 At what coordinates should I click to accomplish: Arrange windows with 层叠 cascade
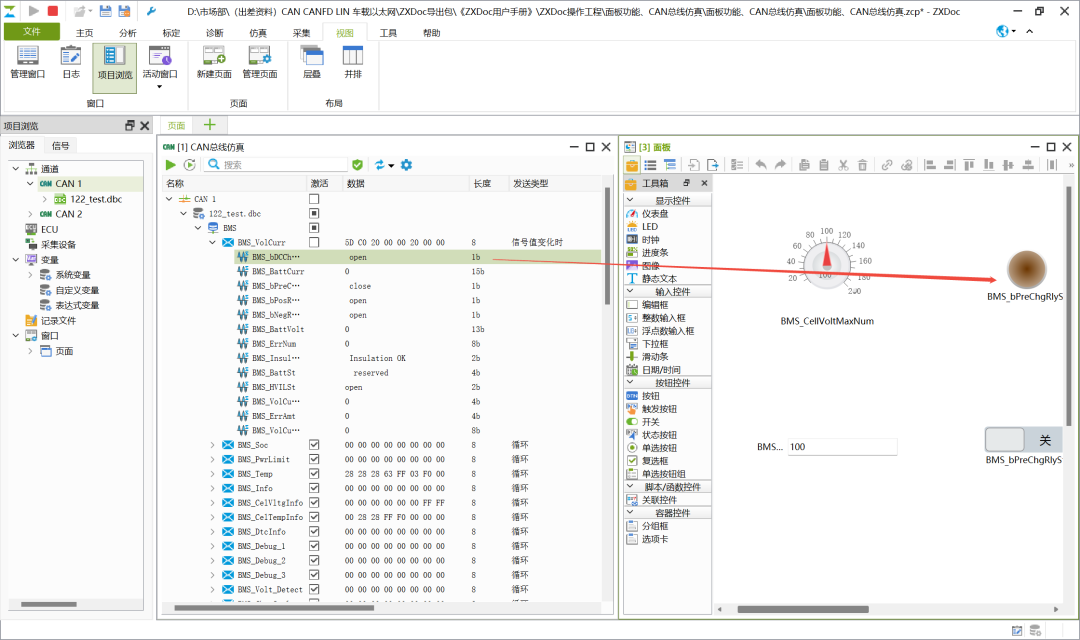pos(312,63)
